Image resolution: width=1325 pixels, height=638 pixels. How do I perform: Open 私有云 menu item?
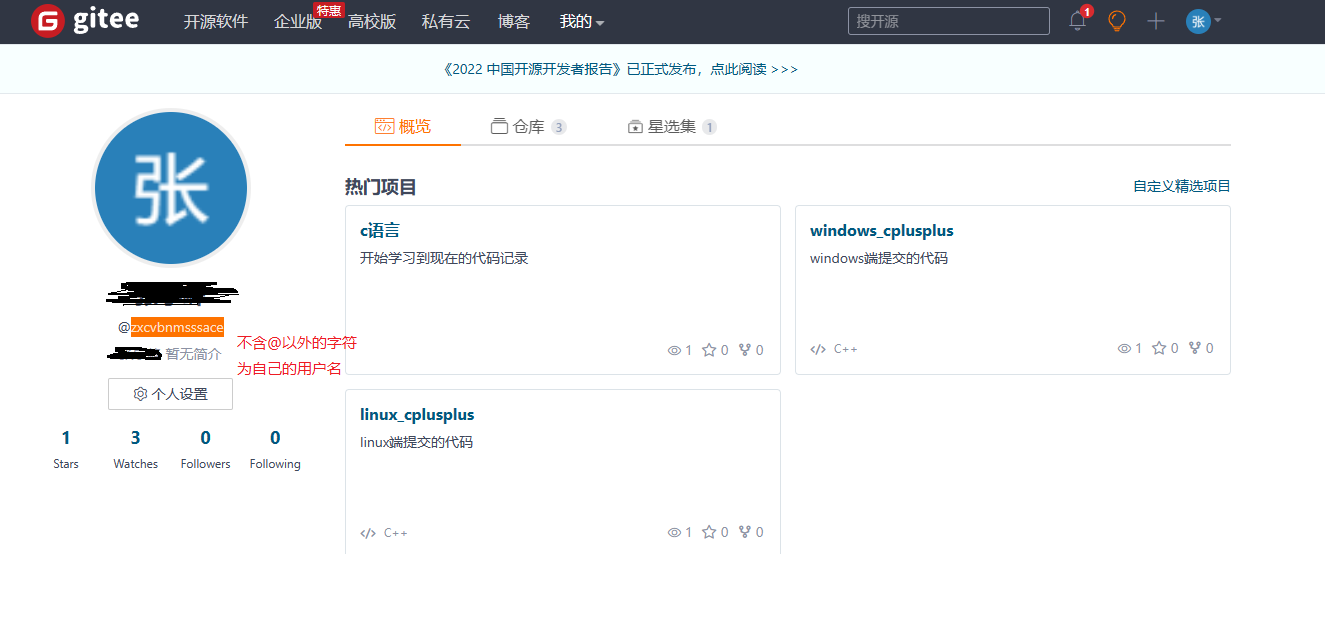coord(446,21)
